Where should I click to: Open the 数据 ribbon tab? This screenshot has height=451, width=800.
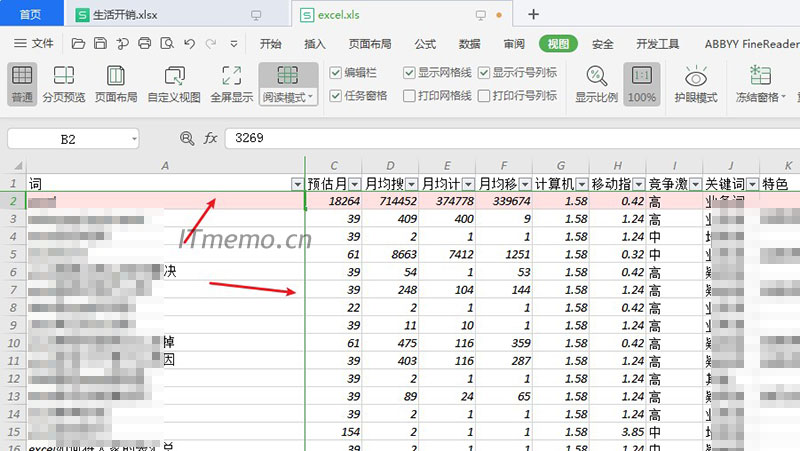tap(469, 44)
